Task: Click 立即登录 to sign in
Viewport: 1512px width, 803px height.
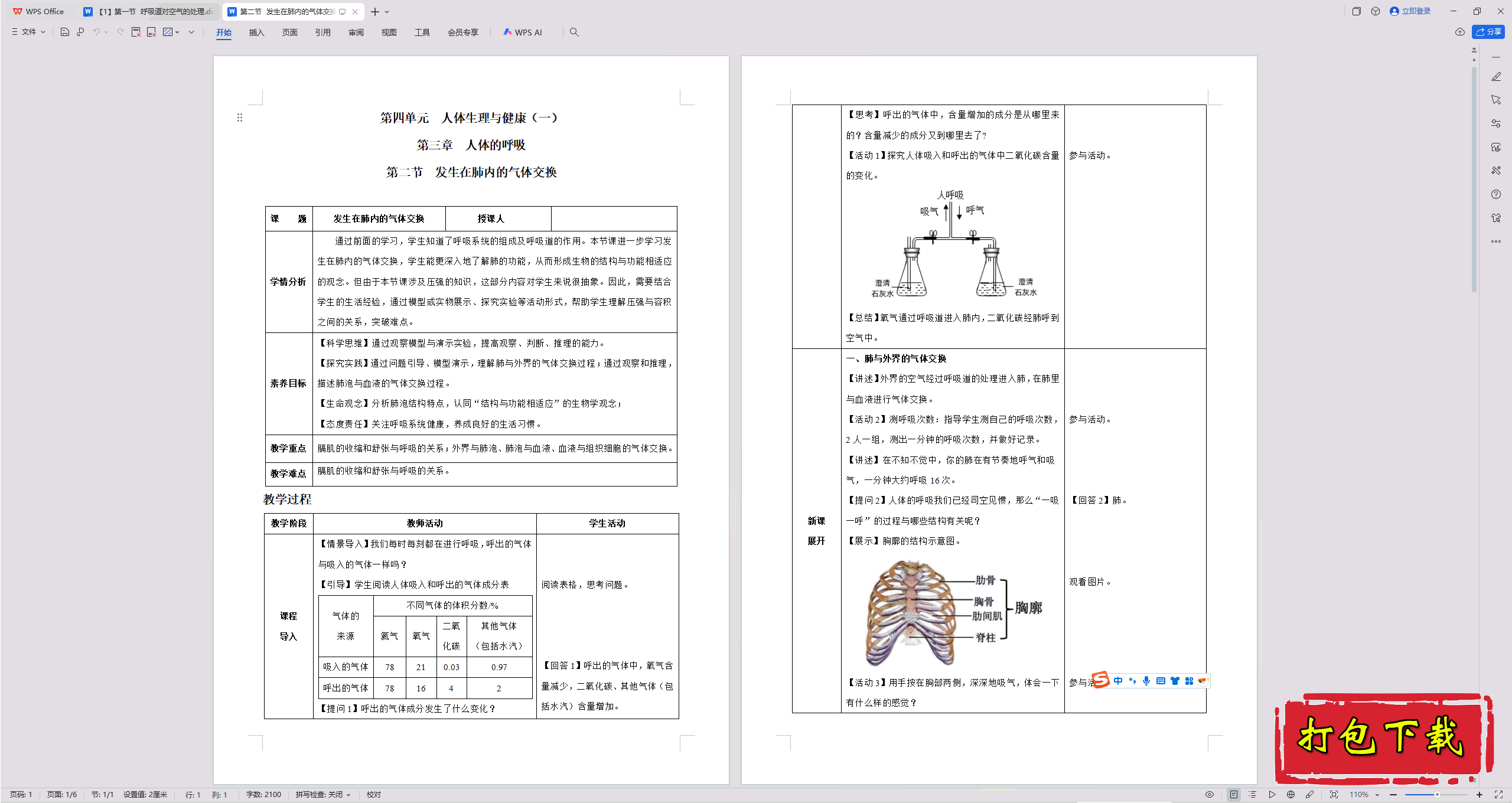Action: [1410, 11]
